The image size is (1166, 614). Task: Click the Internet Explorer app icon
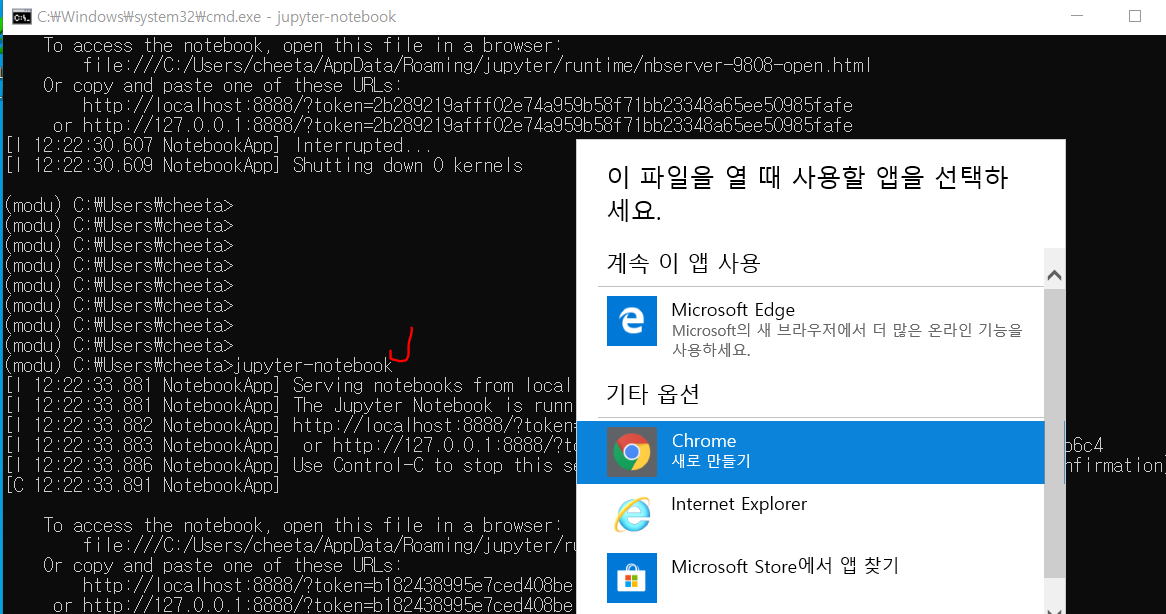pyautogui.click(x=631, y=514)
